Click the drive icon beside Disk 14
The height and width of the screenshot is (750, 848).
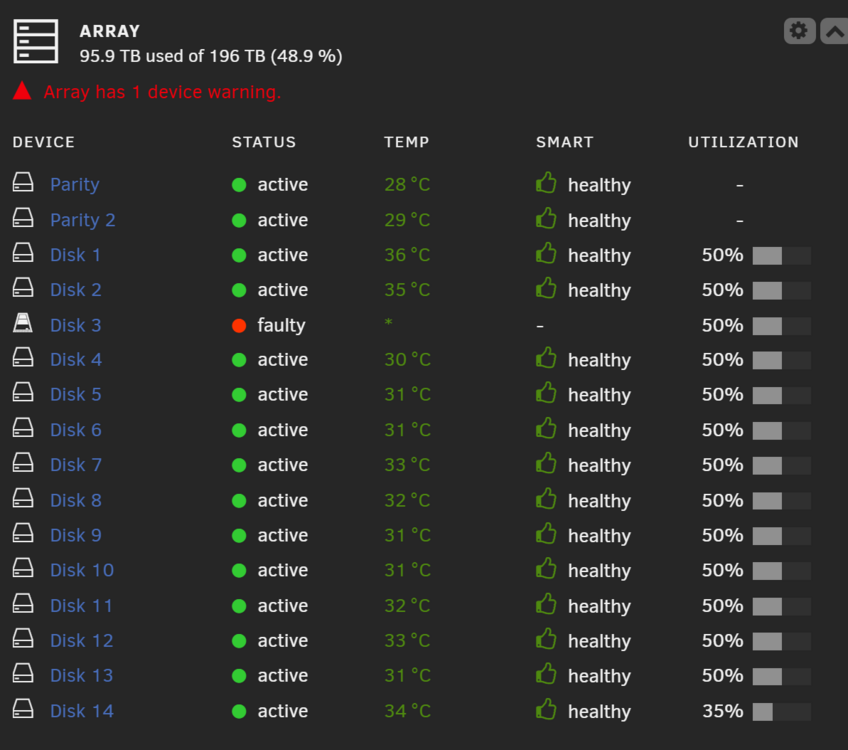23,708
